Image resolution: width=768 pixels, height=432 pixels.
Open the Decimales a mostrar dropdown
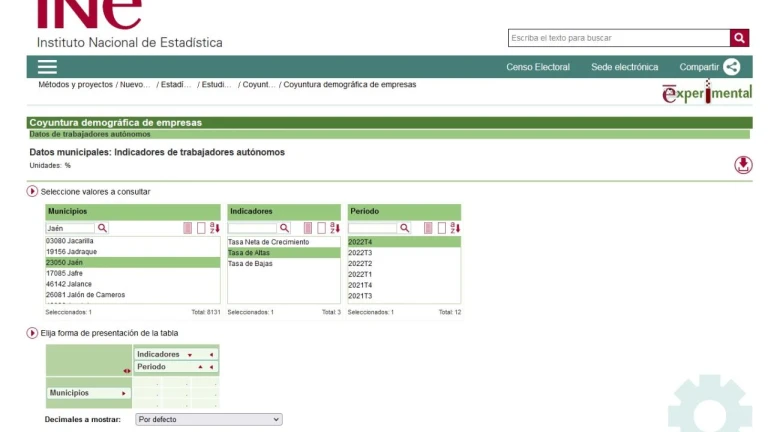pyautogui.click(x=209, y=420)
